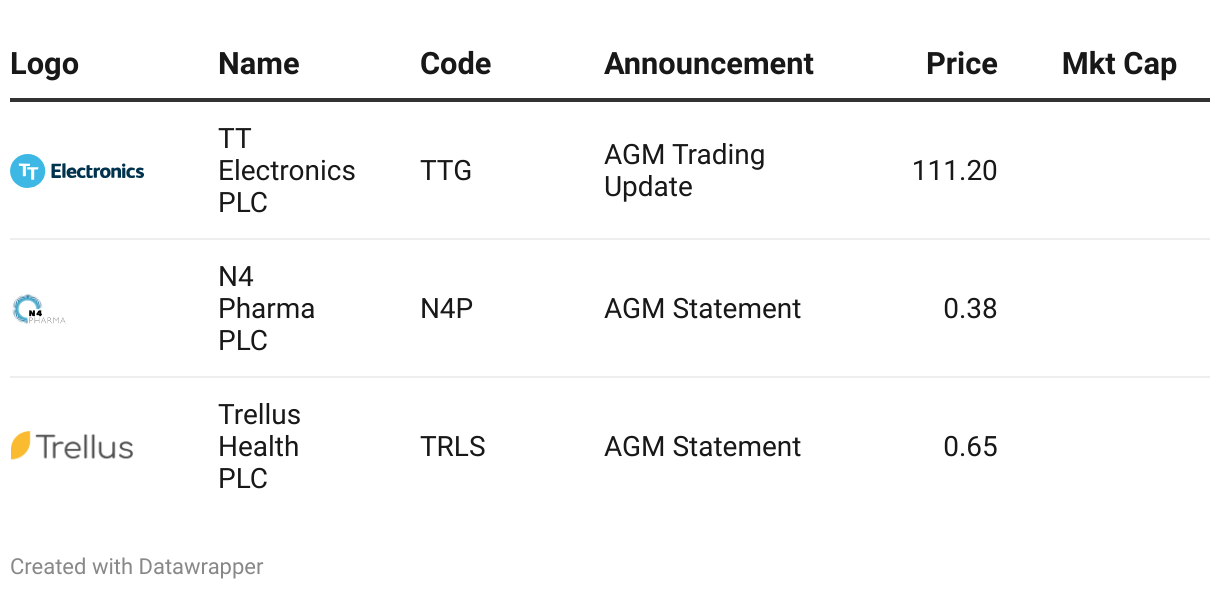Click the Logo column header
Viewport: 1220px width, 590px height.
click(x=44, y=64)
